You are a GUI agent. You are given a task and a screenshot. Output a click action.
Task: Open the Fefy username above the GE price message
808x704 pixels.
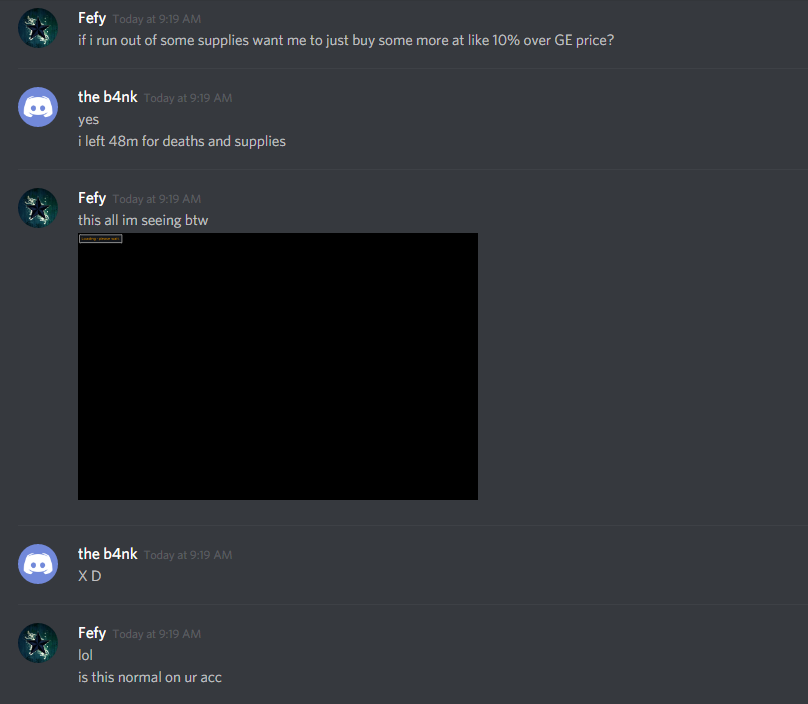click(92, 18)
